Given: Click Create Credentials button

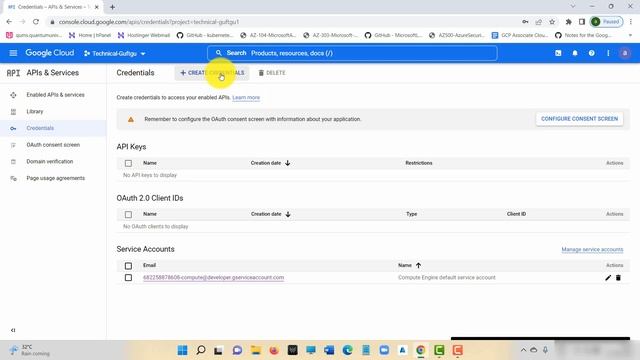Looking at the screenshot, I should [212, 73].
